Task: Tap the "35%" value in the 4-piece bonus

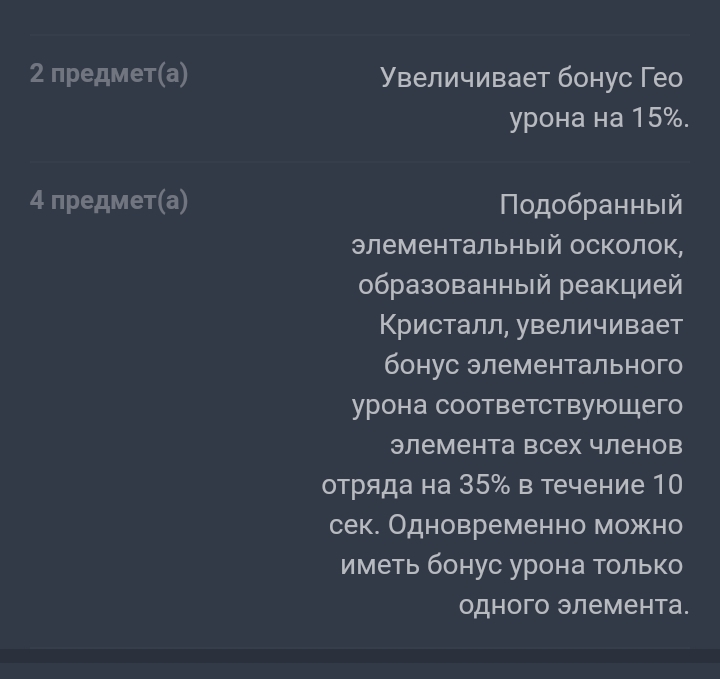Action: (x=484, y=485)
